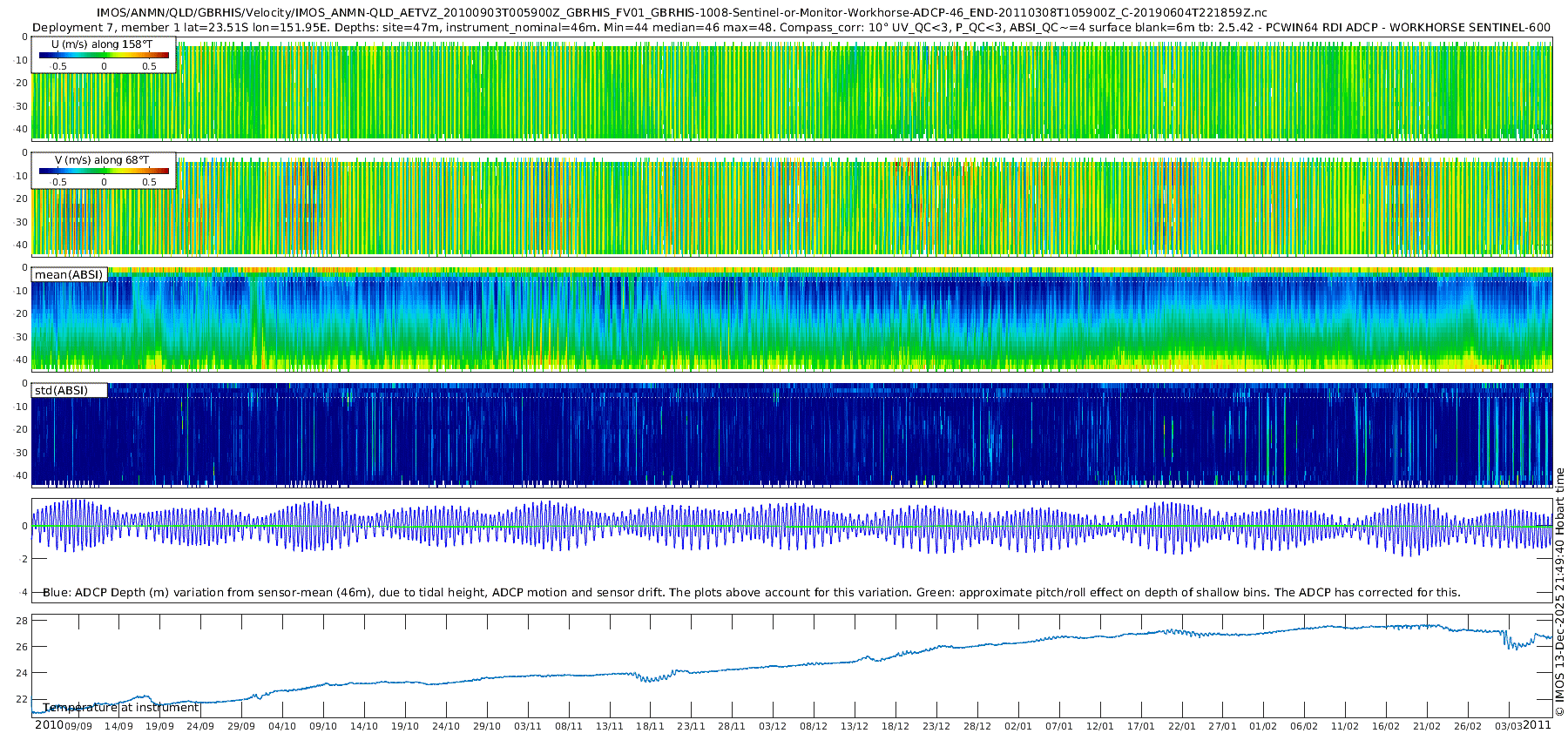Click the 26/02 date tick label
The width and height of the screenshot is (1568, 740).
click(1468, 726)
